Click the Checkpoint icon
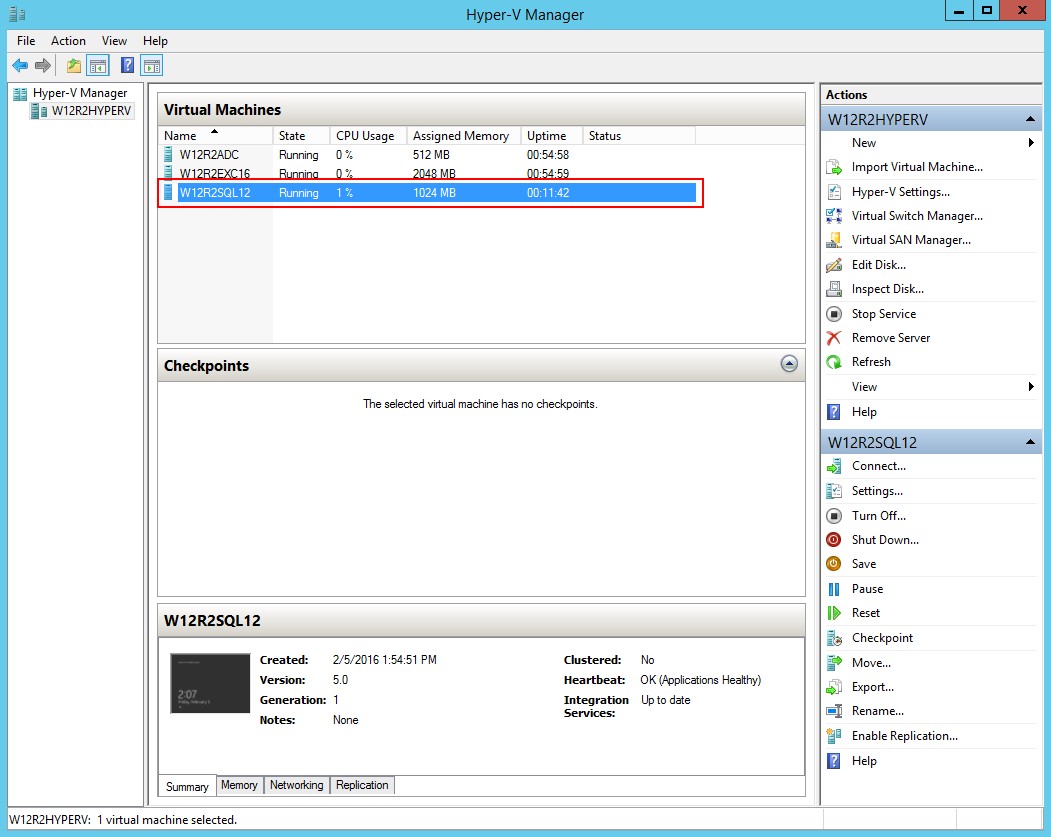The width and height of the screenshot is (1051, 837). coord(834,638)
